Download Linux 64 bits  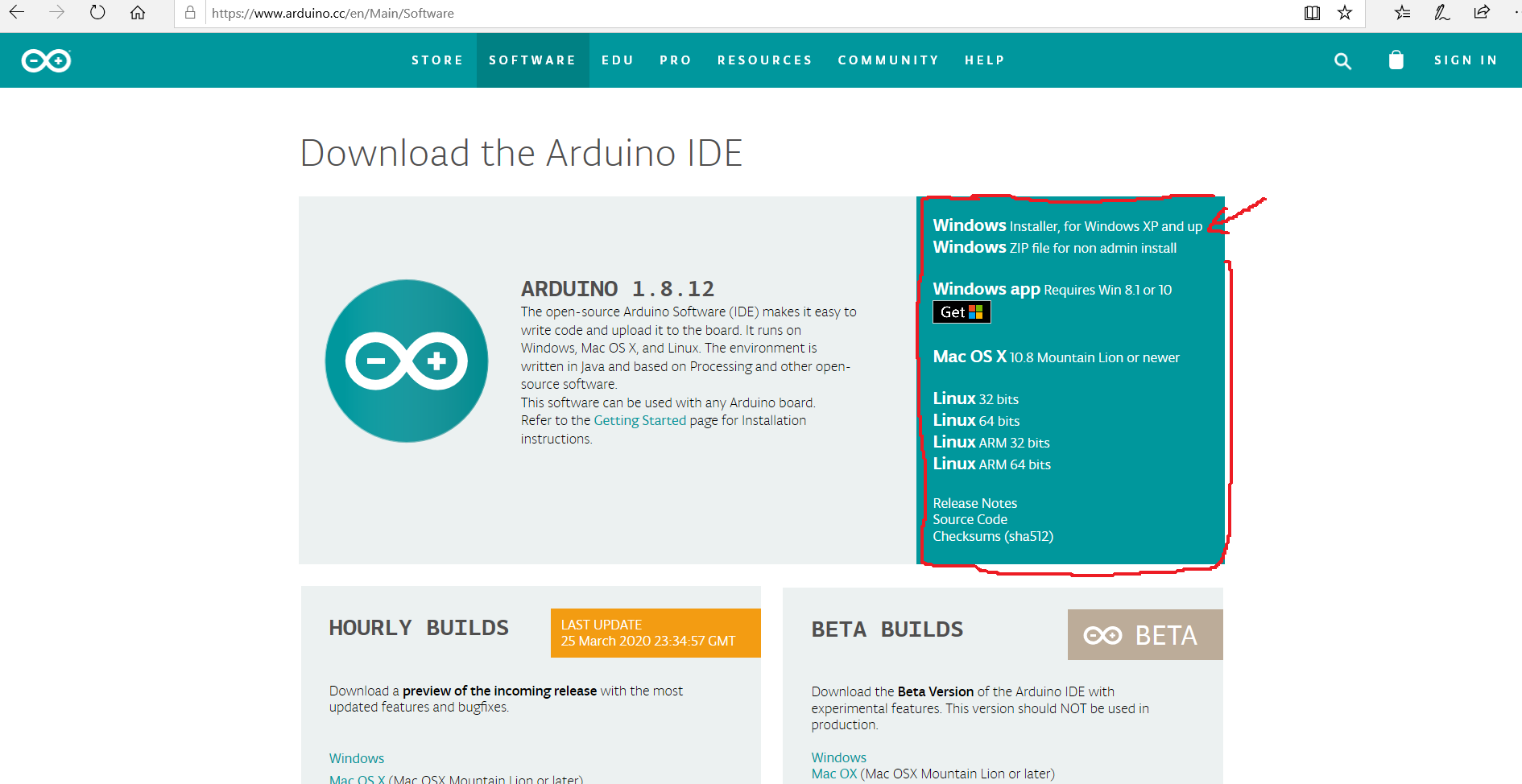pos(976,420)
